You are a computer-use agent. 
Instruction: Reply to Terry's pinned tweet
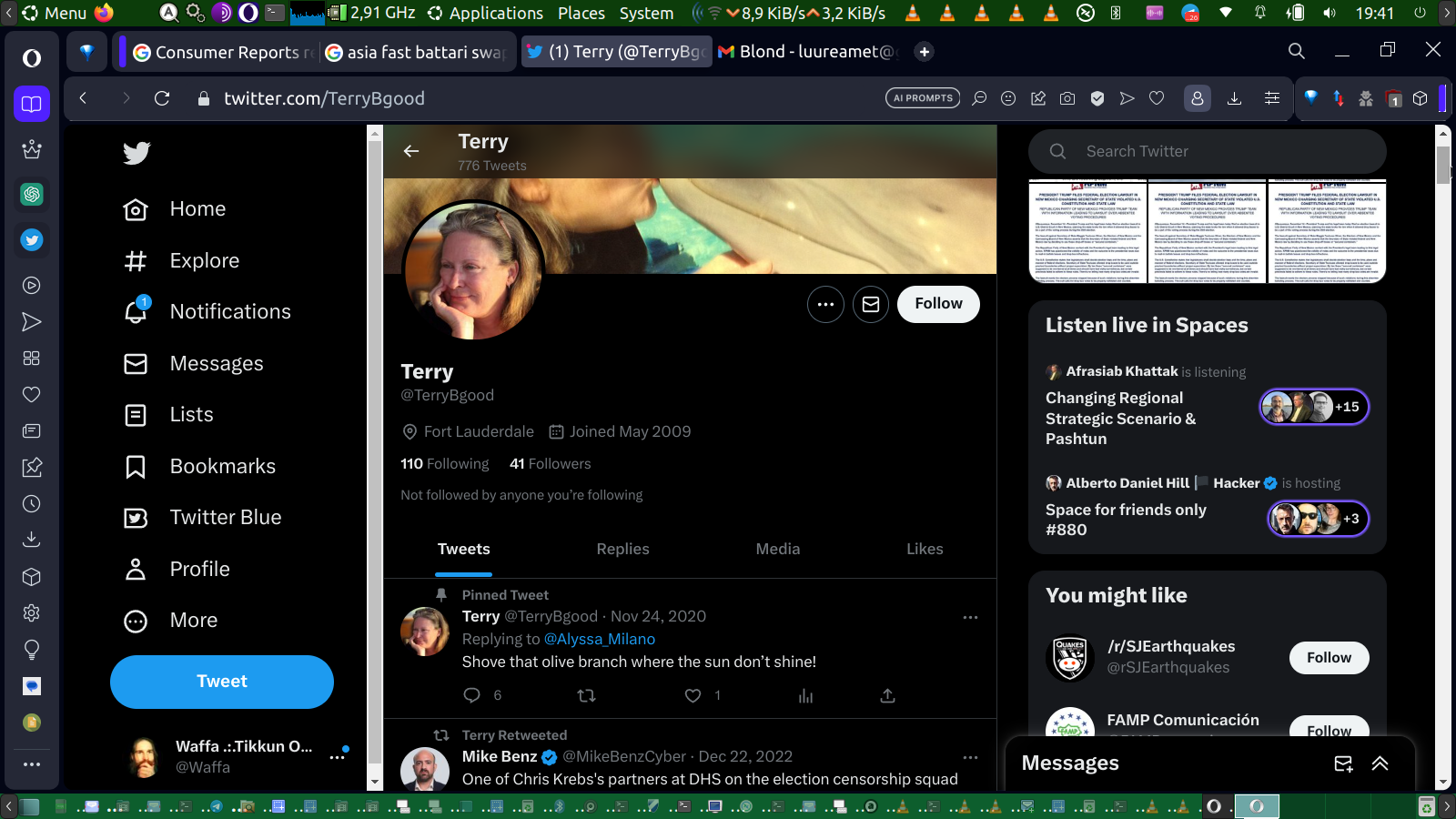(x=471, y=696)
